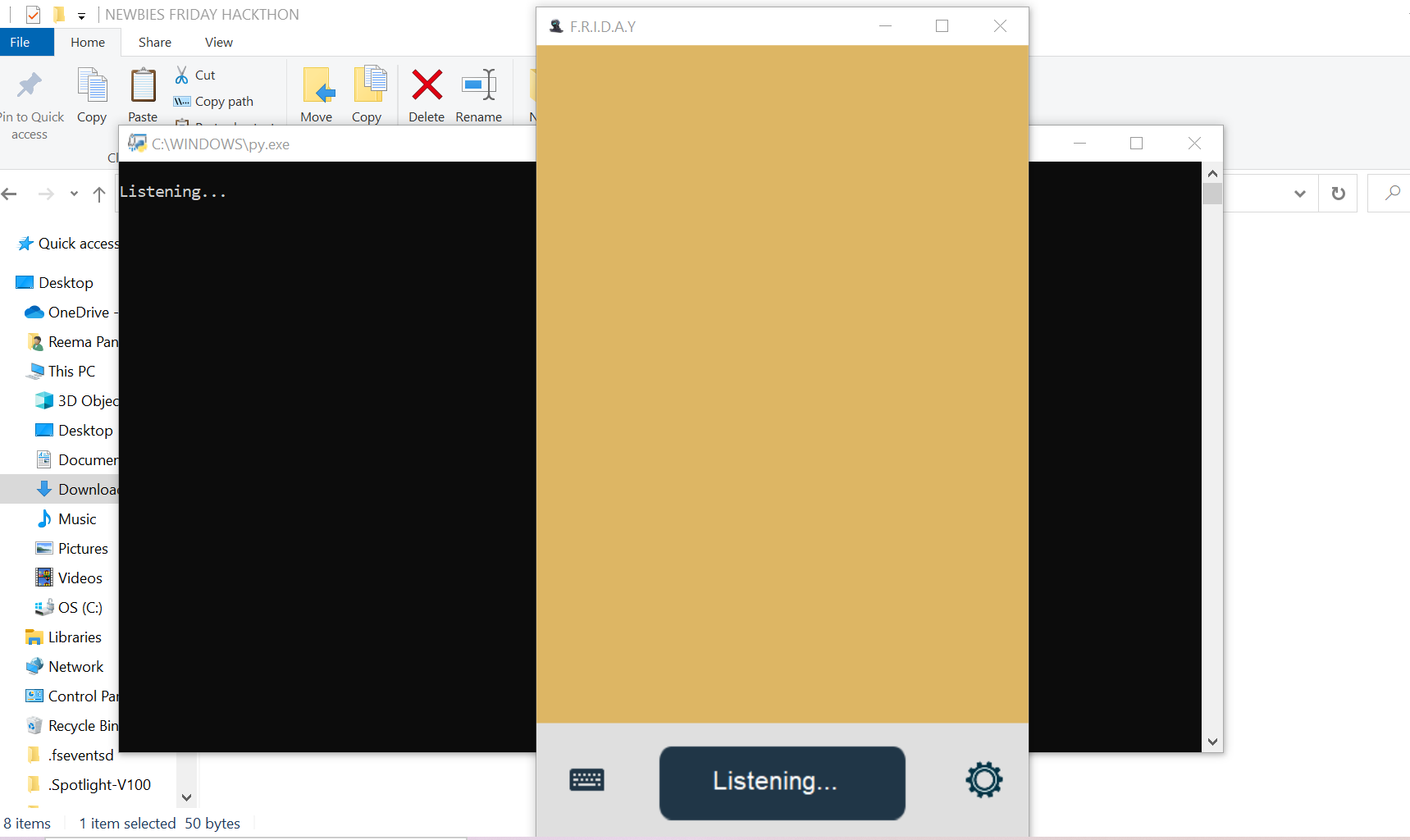Select Pictures folder in navigation pane

tap(71, 549)
